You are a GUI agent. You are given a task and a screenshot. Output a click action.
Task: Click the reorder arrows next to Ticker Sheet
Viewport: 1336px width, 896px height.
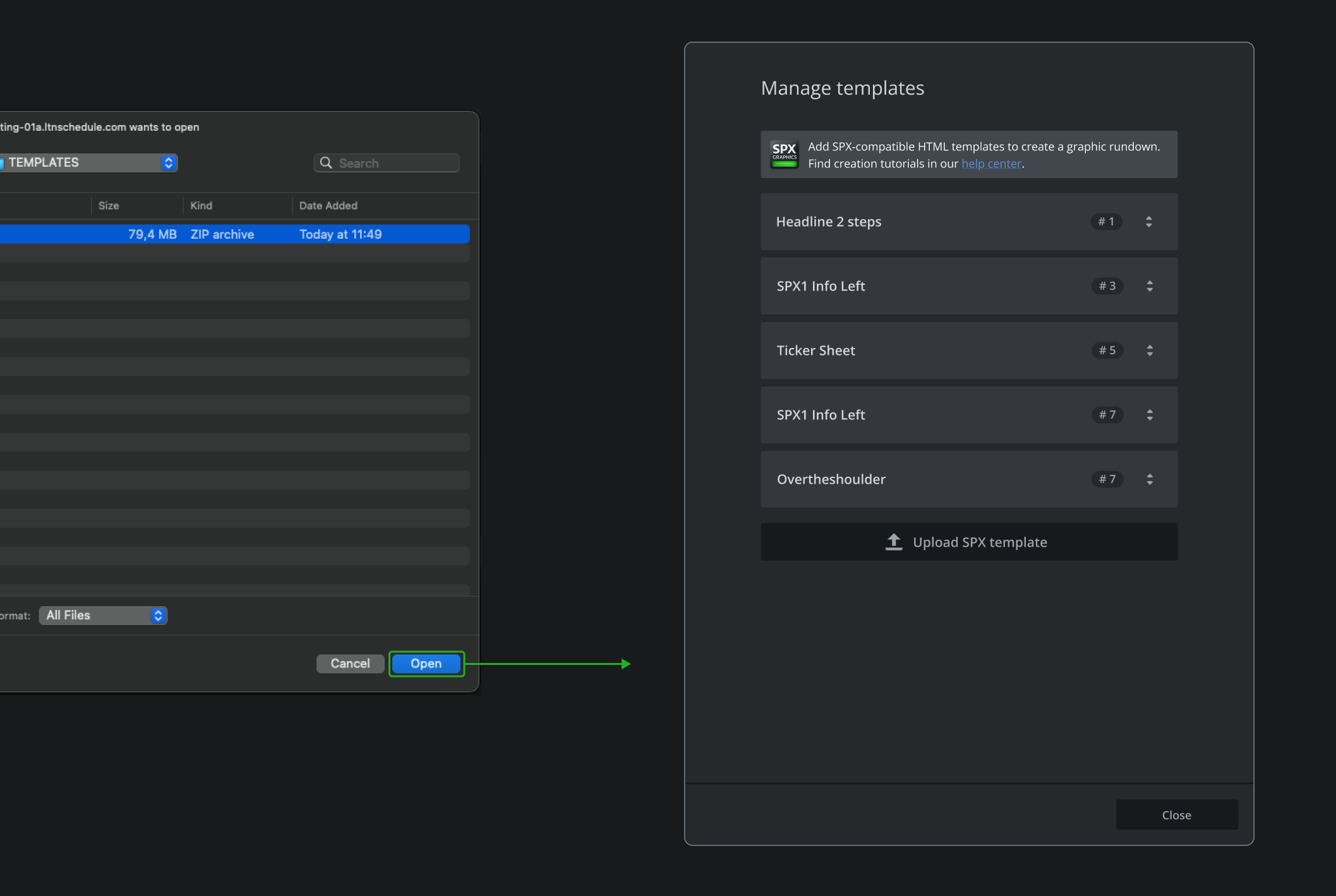pyautogui.click(x=1150, y=350)
